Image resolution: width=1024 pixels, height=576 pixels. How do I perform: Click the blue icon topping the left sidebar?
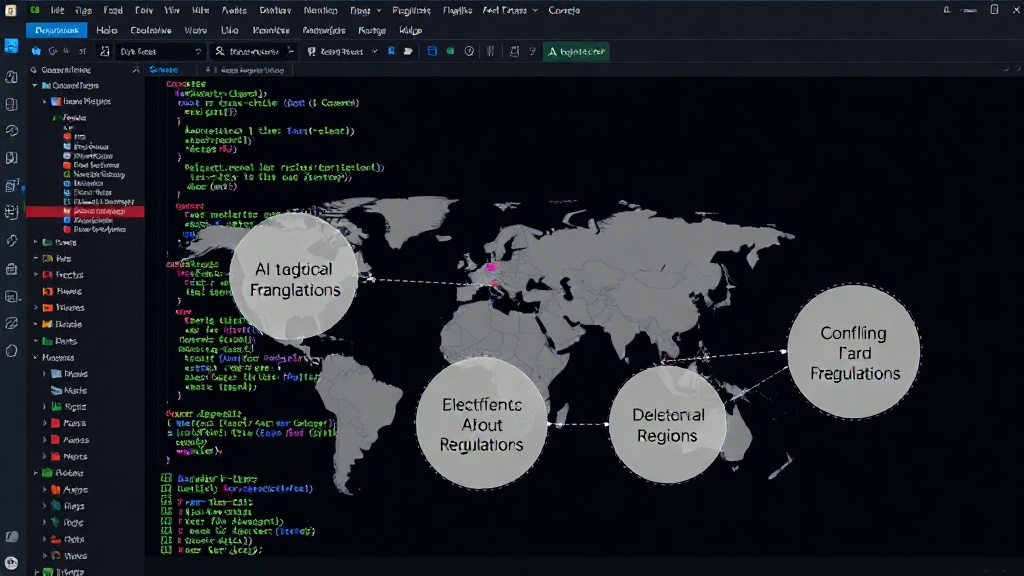point(11,46)
